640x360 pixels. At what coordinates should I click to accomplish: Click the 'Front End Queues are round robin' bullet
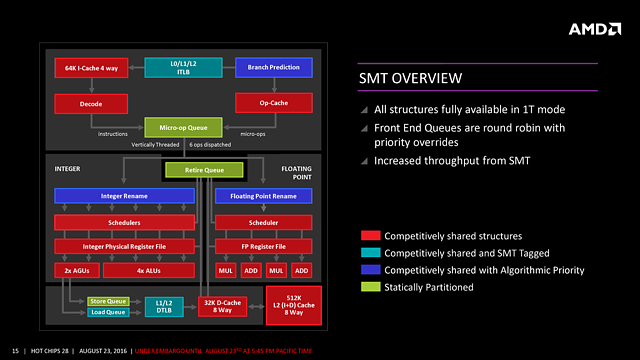pos(469,135)
